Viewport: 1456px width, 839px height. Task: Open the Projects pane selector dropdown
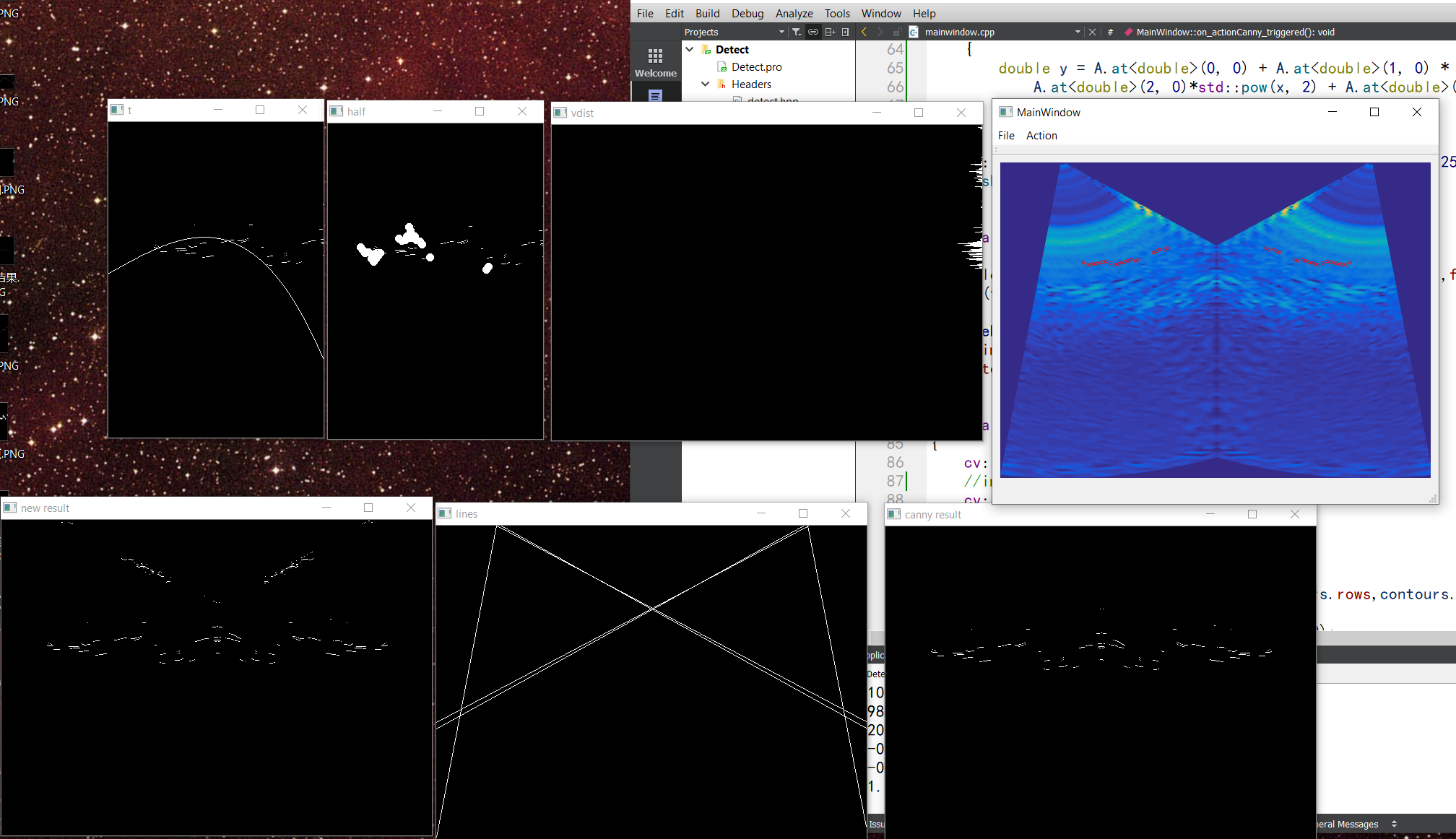tap(781, 32)
